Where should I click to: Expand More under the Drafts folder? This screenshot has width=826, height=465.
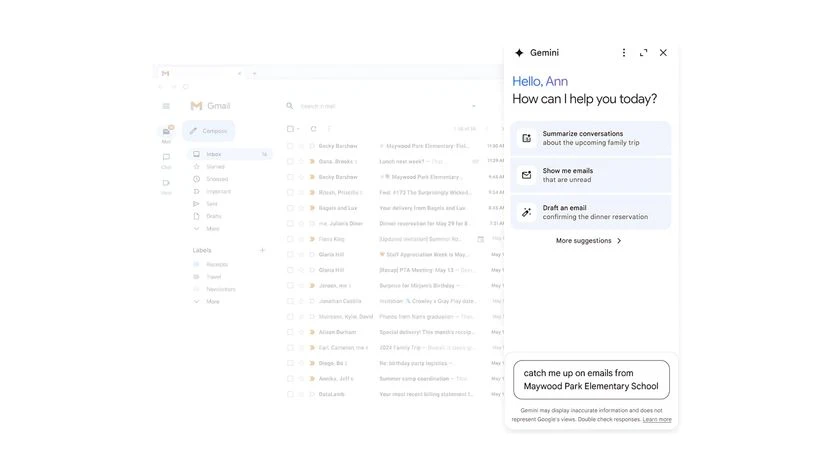212,228
